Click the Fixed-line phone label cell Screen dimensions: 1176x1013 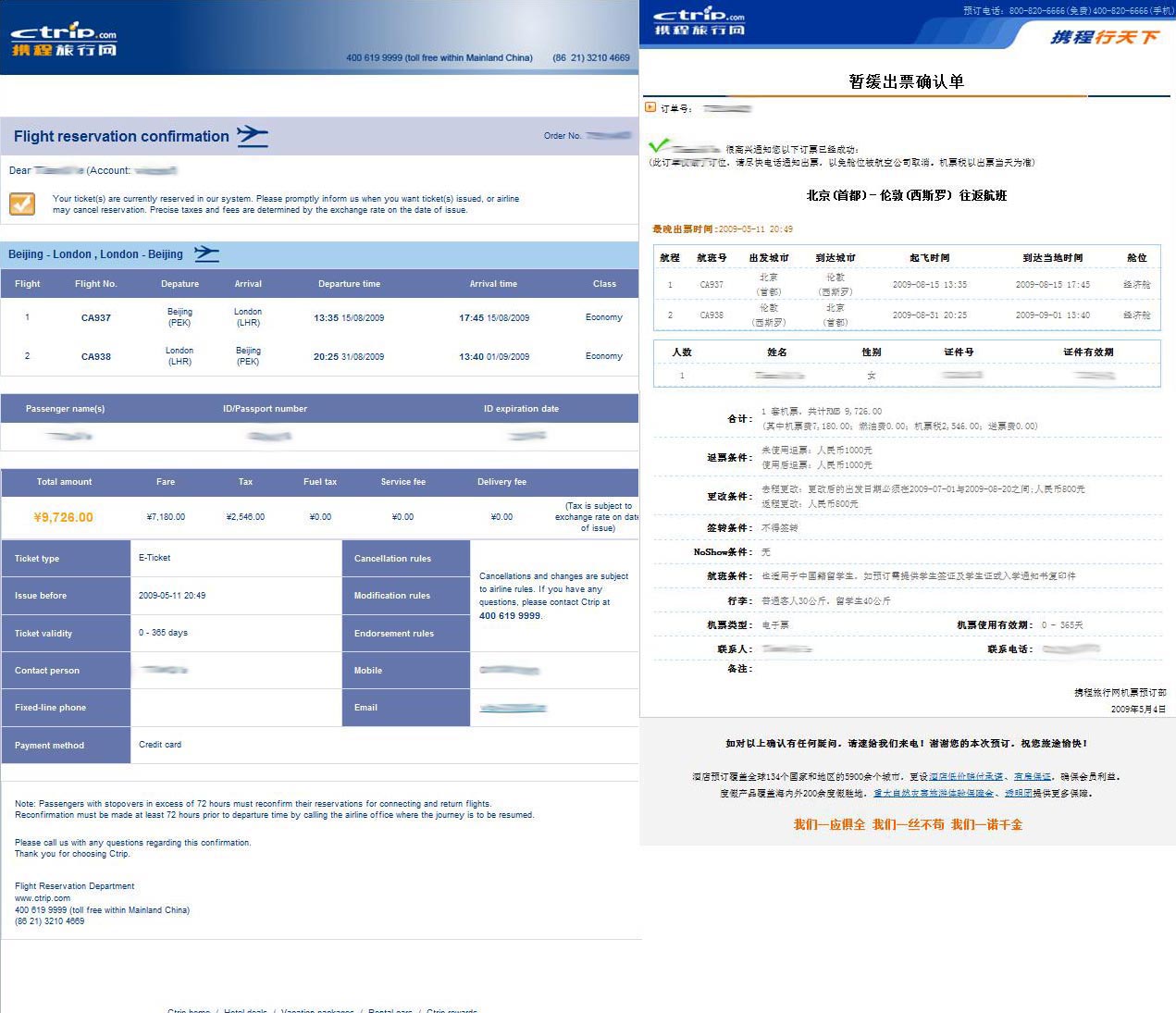tap(66, 708)
